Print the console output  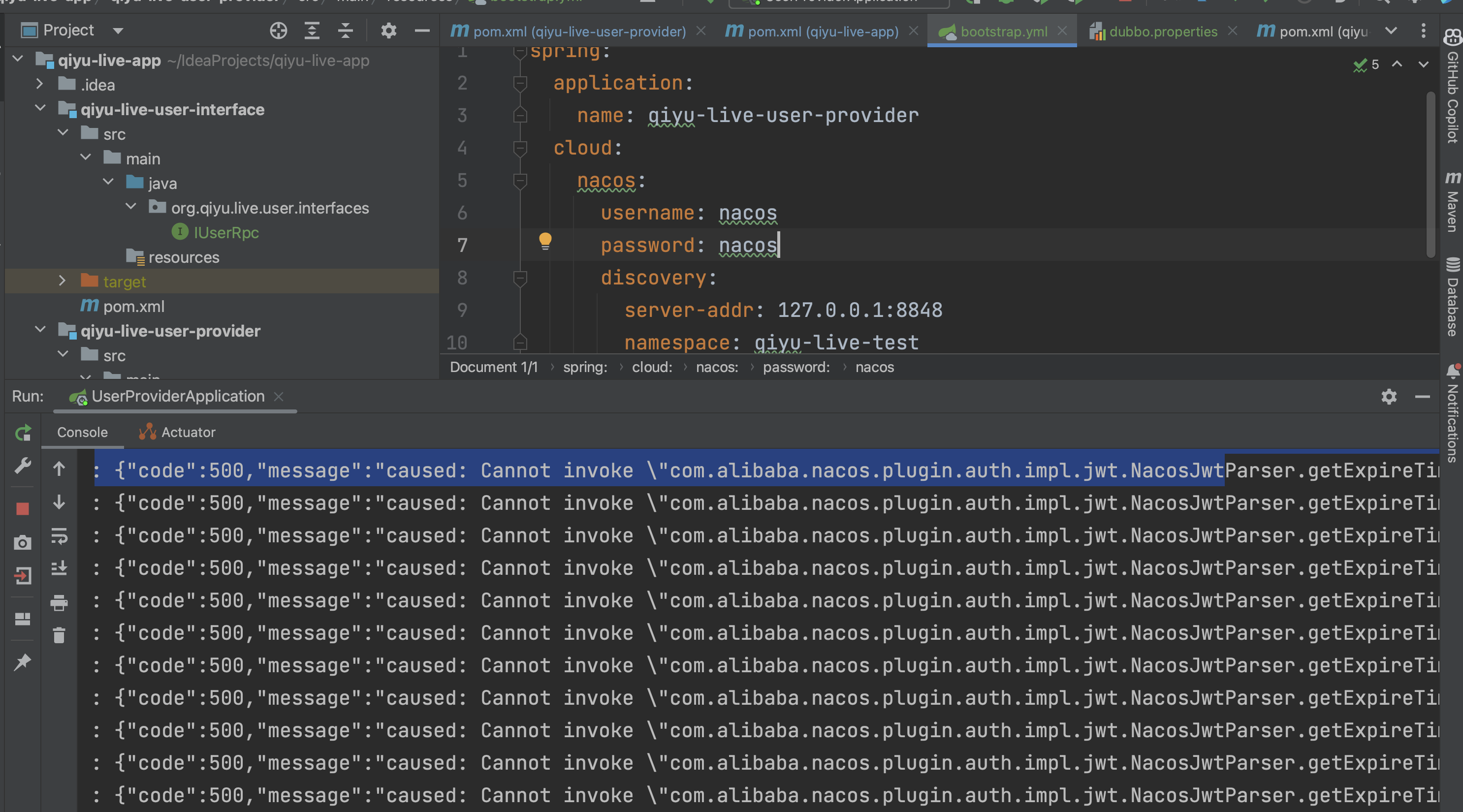click(59, 602)
